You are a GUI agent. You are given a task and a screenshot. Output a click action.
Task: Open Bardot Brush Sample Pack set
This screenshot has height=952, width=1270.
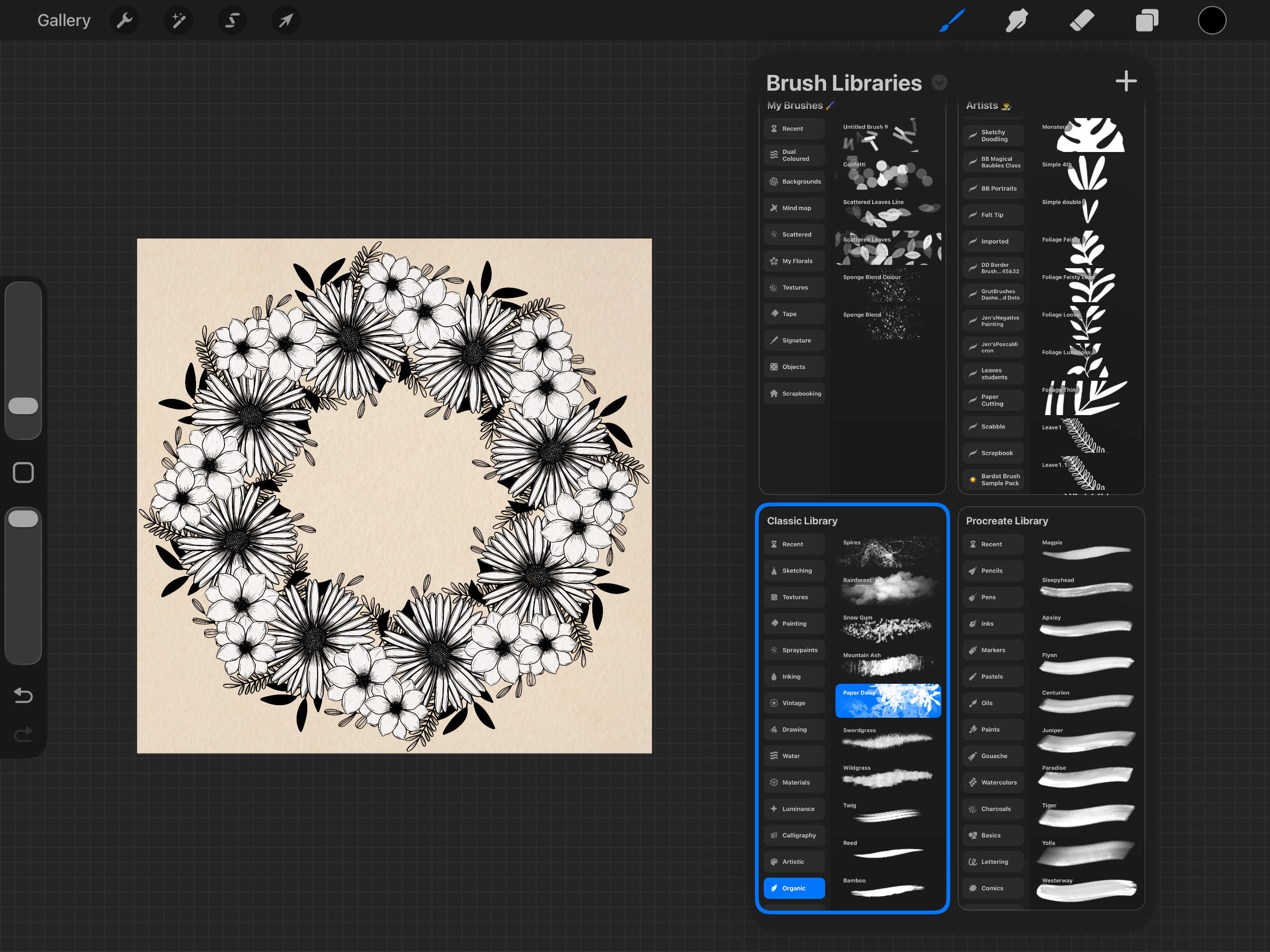pos(993,479)
